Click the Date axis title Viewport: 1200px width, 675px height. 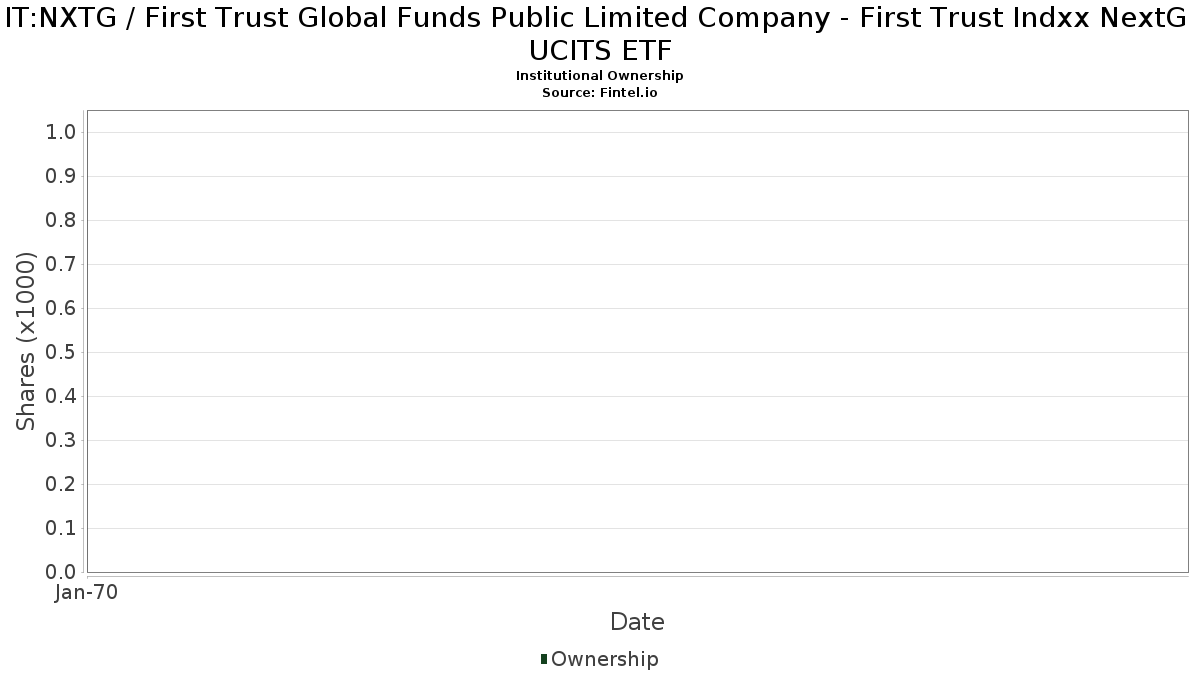pos(637,622)
